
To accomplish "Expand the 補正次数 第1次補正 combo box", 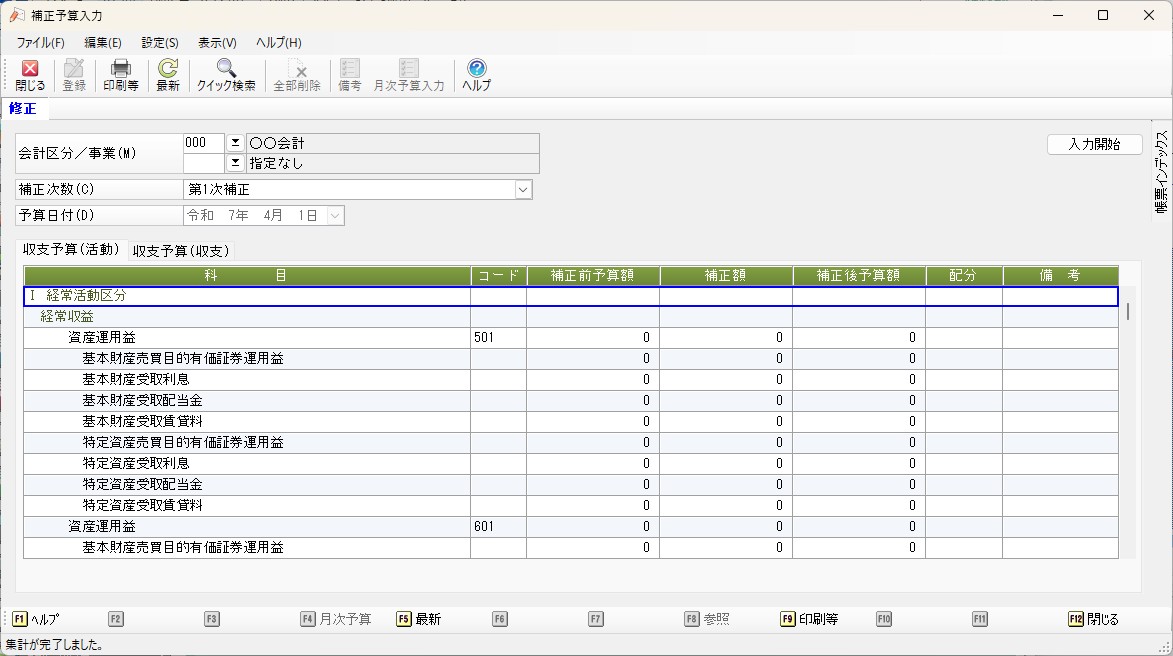I will point(522,189).
